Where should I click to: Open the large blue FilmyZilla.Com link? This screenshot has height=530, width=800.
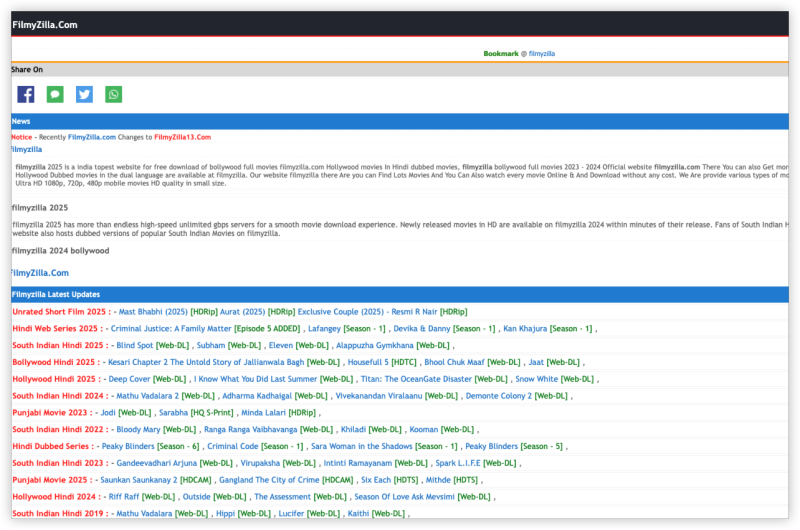[40, 273]
